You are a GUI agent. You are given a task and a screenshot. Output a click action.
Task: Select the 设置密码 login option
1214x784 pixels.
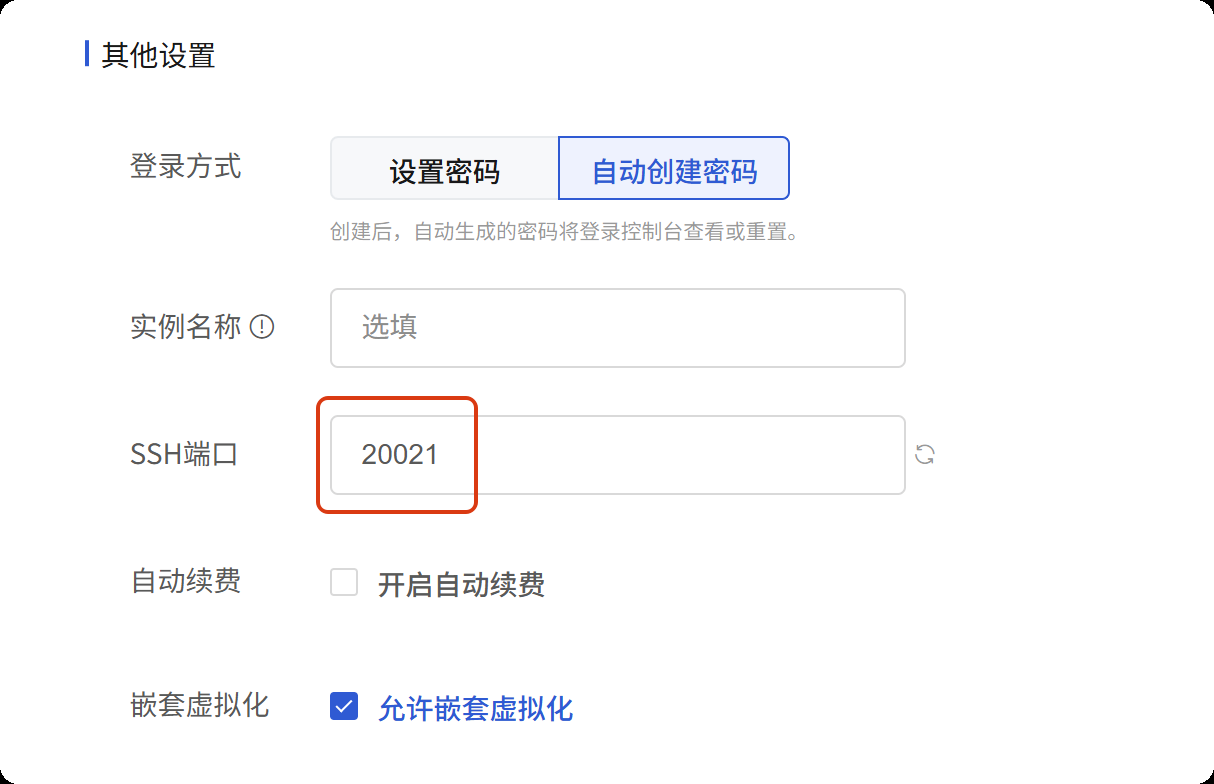click(x=444, y=171)
